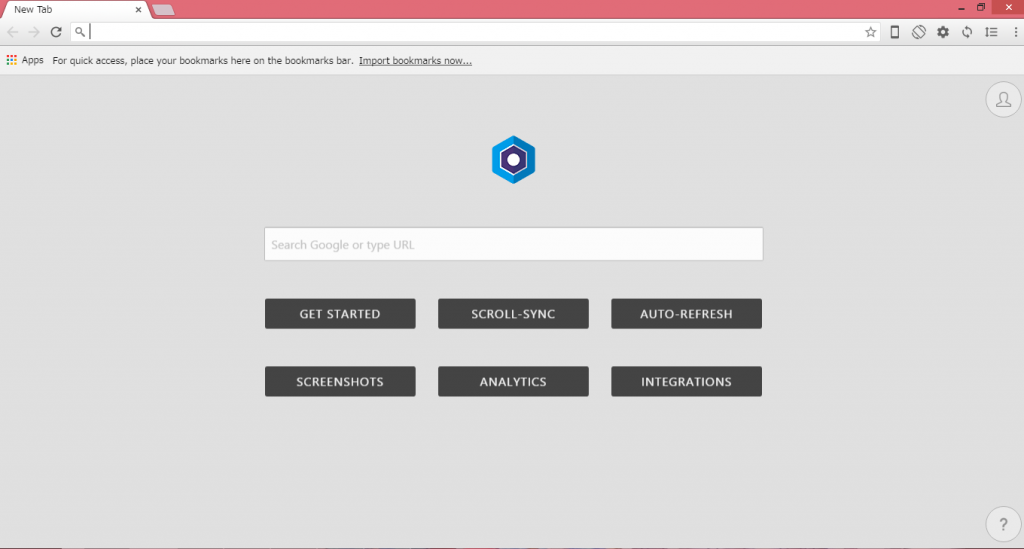Click the ANALYTICS button
The width and height of the screenshot is (1024, 549).
tap(513, 382)
